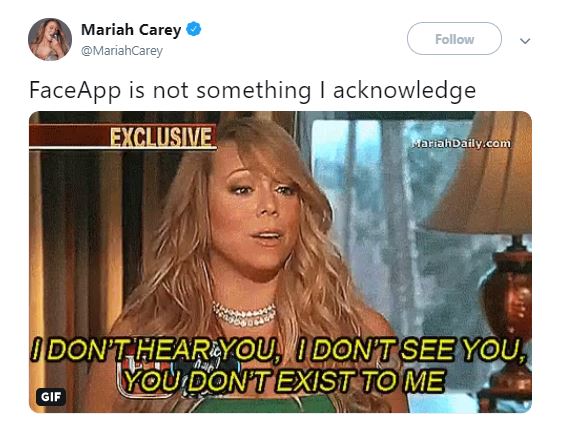Click the MariahDaily.com watermark
The height and width of the screenshot is (428, 561).
[462, 144]
